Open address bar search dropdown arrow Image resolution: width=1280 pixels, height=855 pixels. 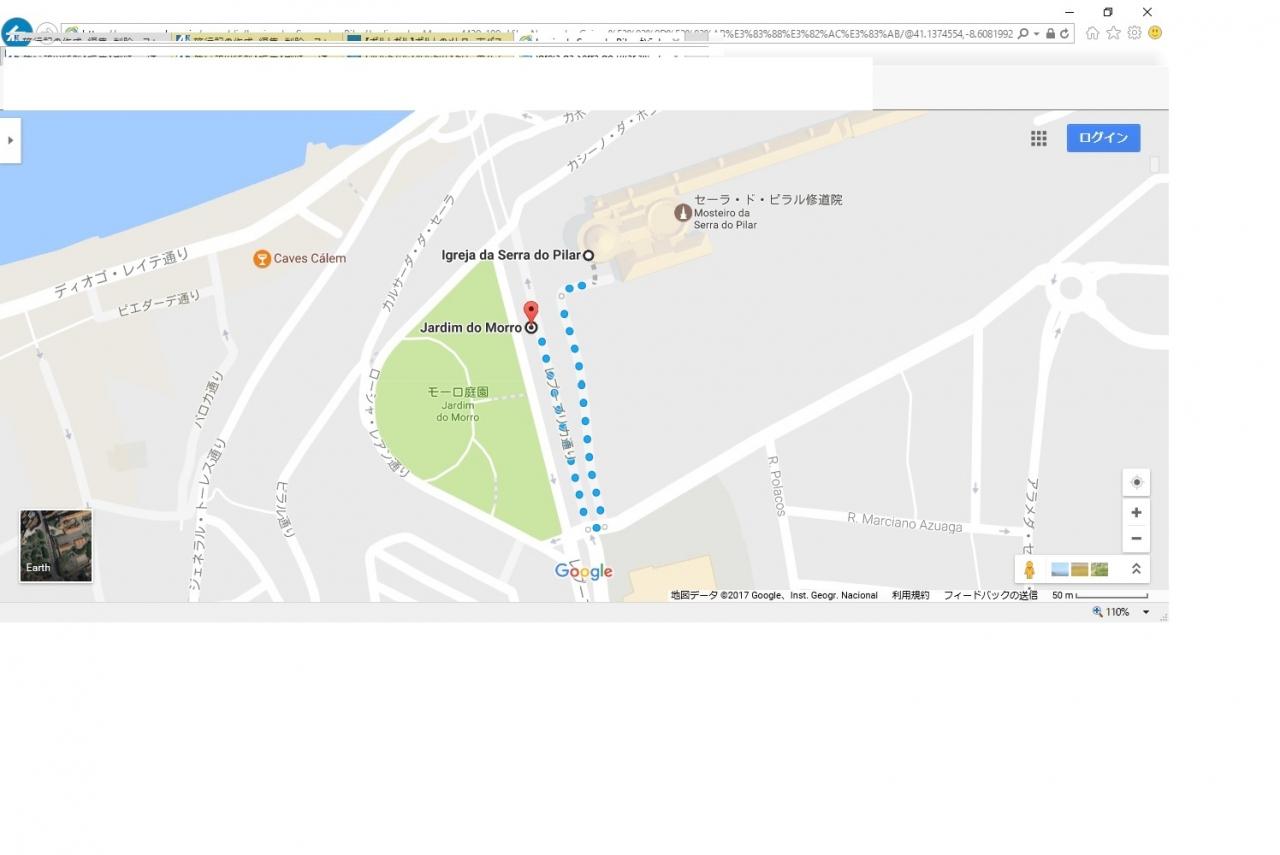pos(1037,33)
